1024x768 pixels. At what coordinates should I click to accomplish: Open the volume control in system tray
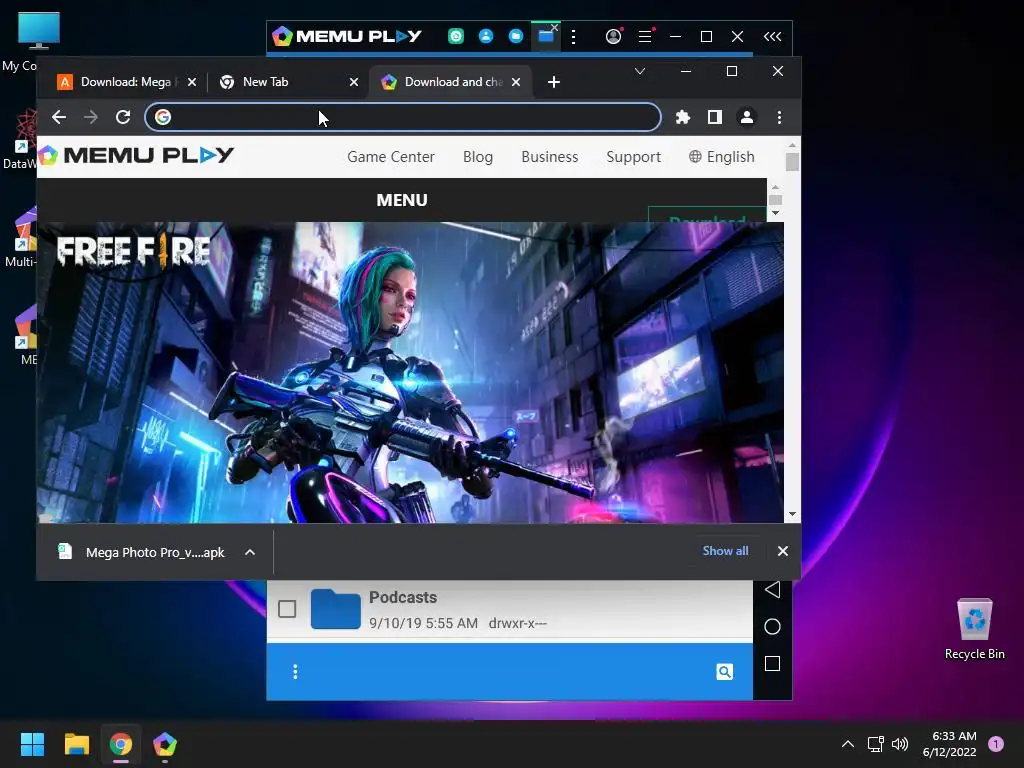(x=900, y=744)
